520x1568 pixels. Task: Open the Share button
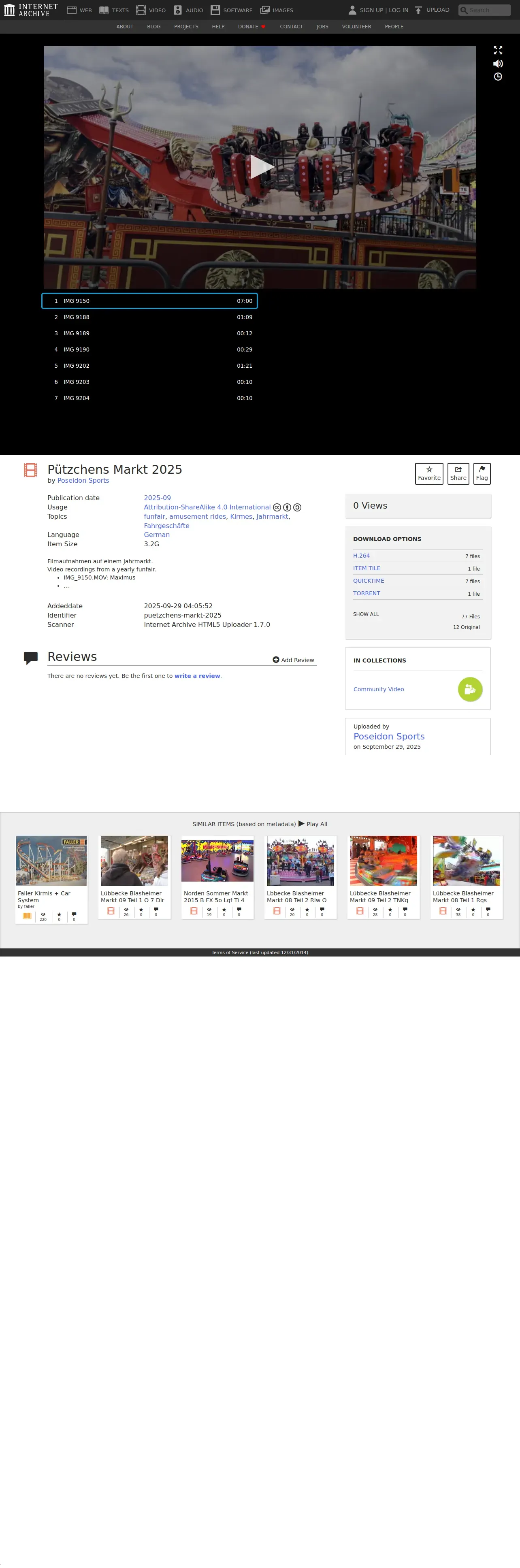458,473
